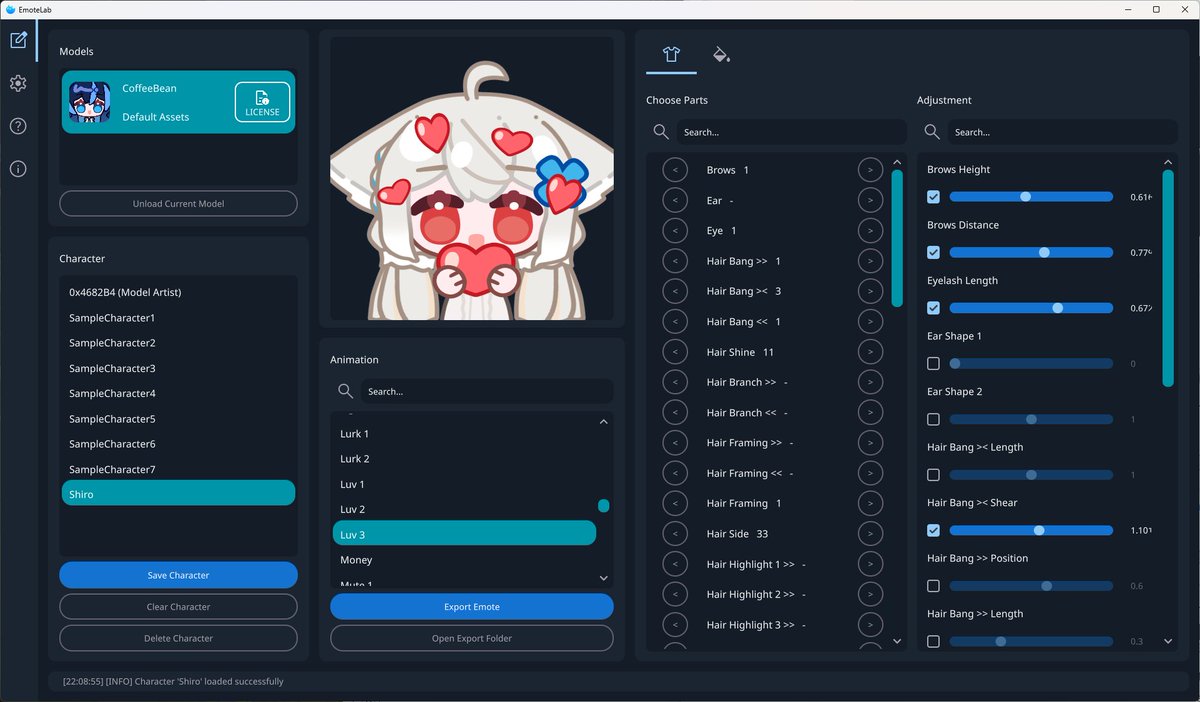Focus the Choose Parts search field
The image size is (1200, 702).
[791, 132]
